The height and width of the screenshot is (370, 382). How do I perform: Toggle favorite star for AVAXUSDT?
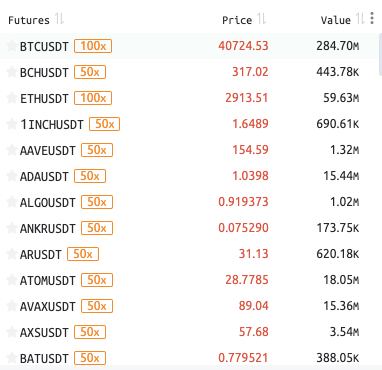(x=12, y=306)
